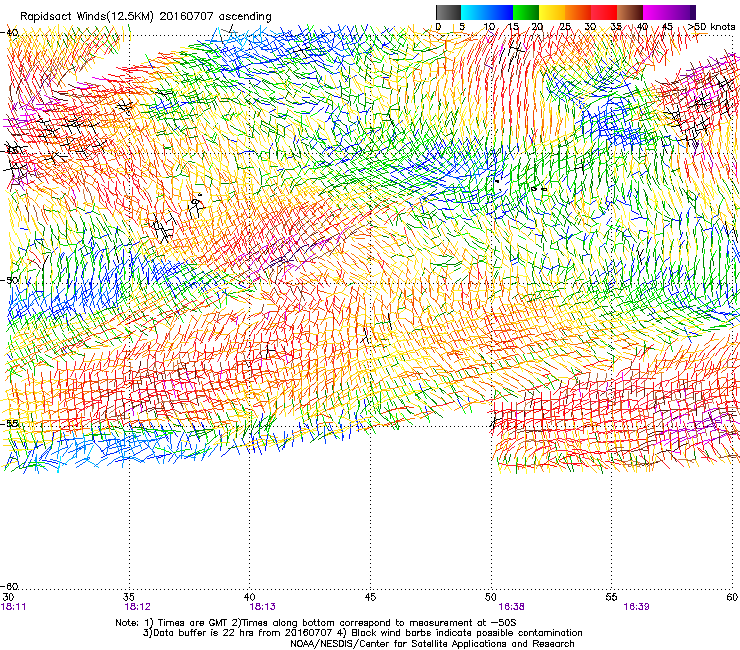
Task: Click the 18:13 purple time stamp
Action: pyautogui.click(x=262, y=607)
